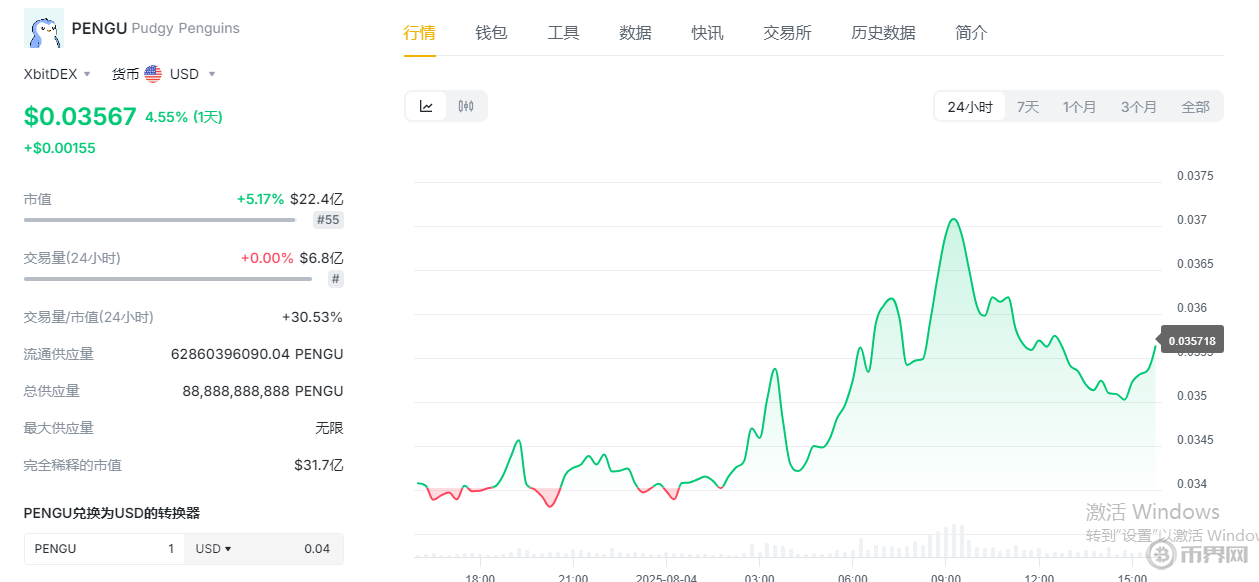The height and width of the screenshot is (582, 1259).
Task: Click the 4.55% (1天) change text
Action: pos(184,117)
